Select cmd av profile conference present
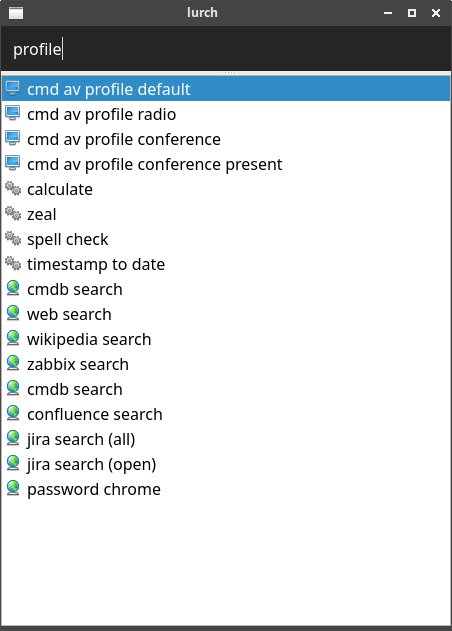The width and height of the screenshot is (452, 631). tap(226, 164)
